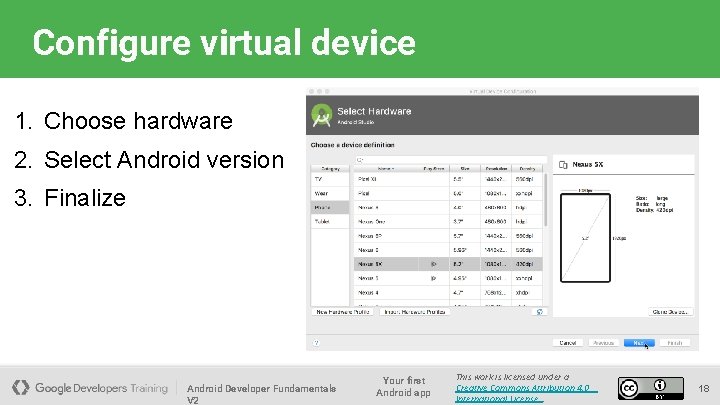This screenshot has width=720, height=405.
Task: Select the Nexus 5 device row
Action: point(448,278)
